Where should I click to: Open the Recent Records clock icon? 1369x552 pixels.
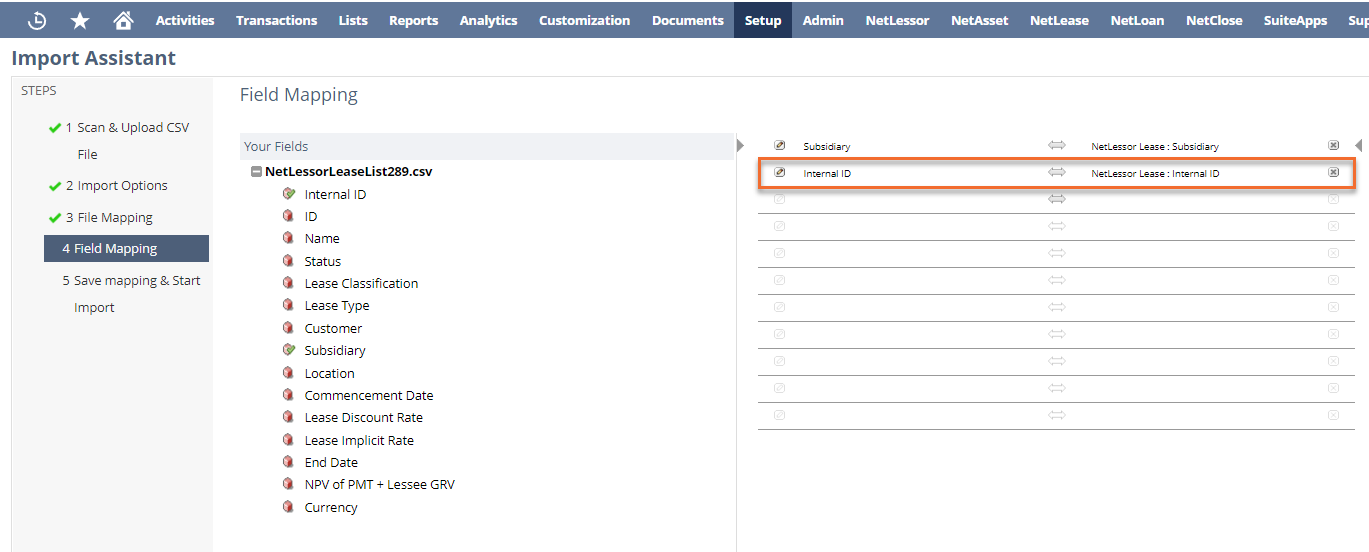[x=37, y=20]
